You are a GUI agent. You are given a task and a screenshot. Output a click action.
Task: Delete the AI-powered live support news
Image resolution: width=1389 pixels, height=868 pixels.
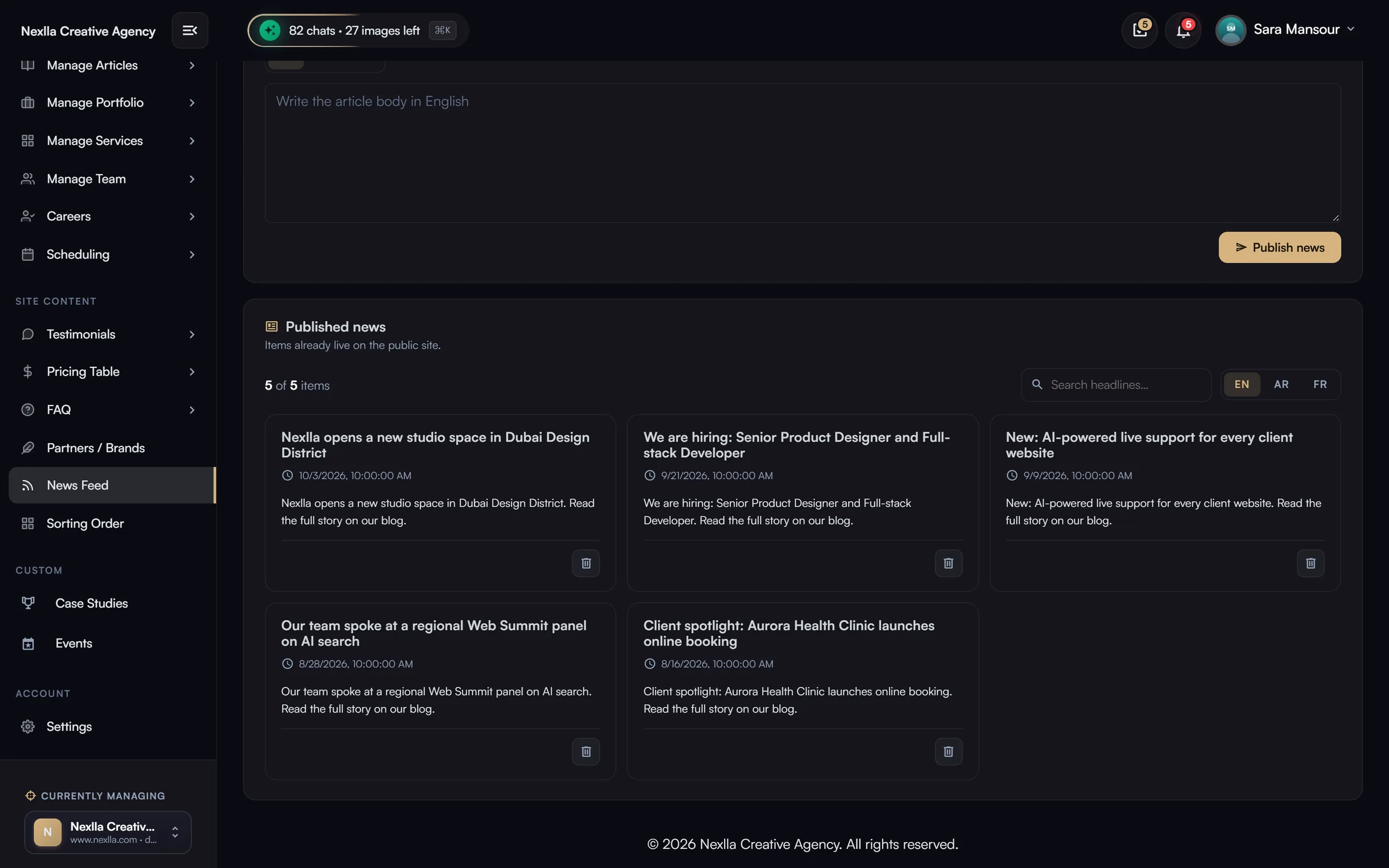pos(1310,563)
